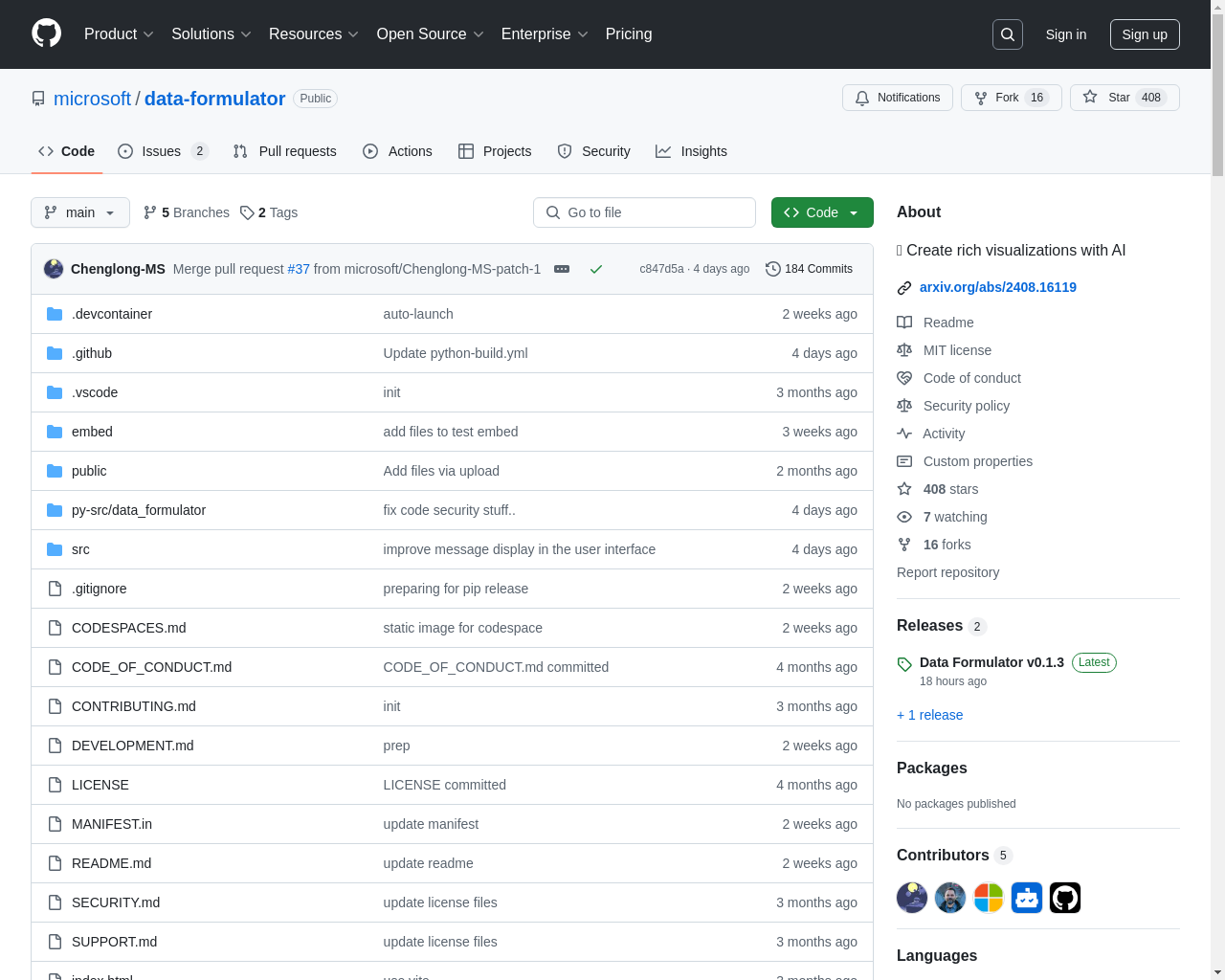Switch to the Insights tab

[691, 151]
